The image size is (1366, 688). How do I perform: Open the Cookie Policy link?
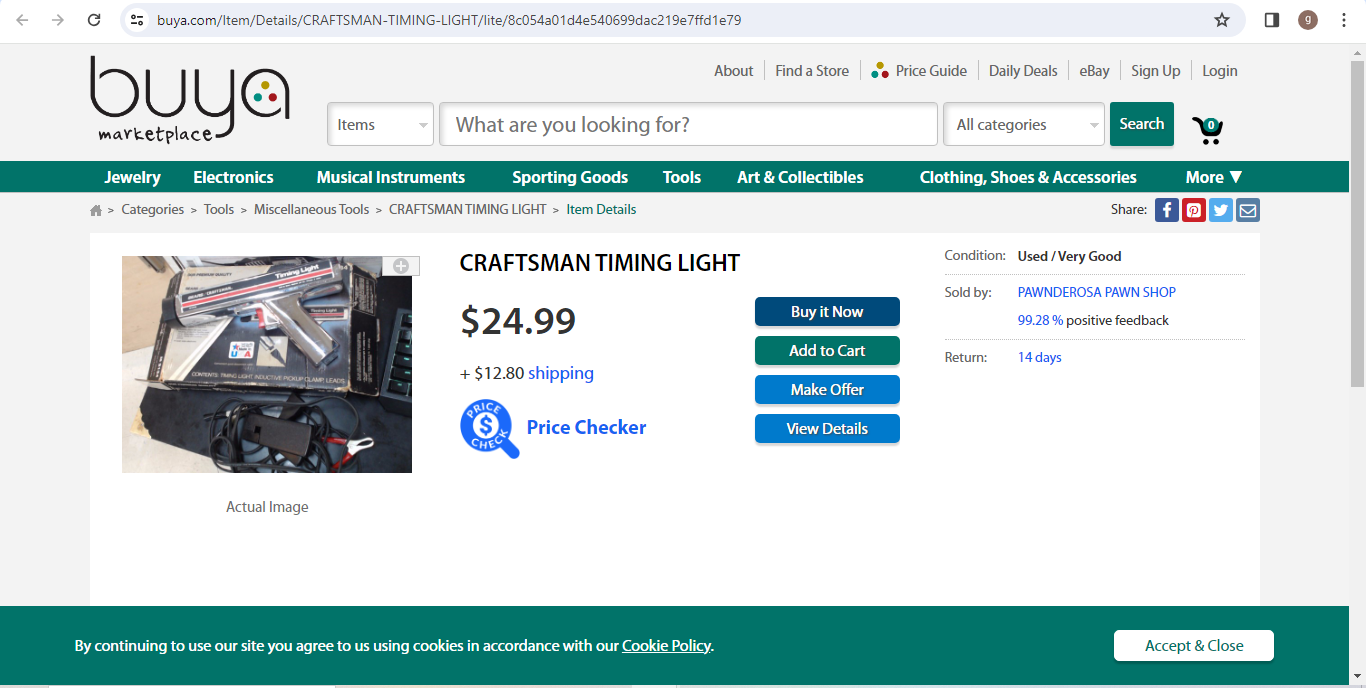pyautogui.click(x=666, y=646)
